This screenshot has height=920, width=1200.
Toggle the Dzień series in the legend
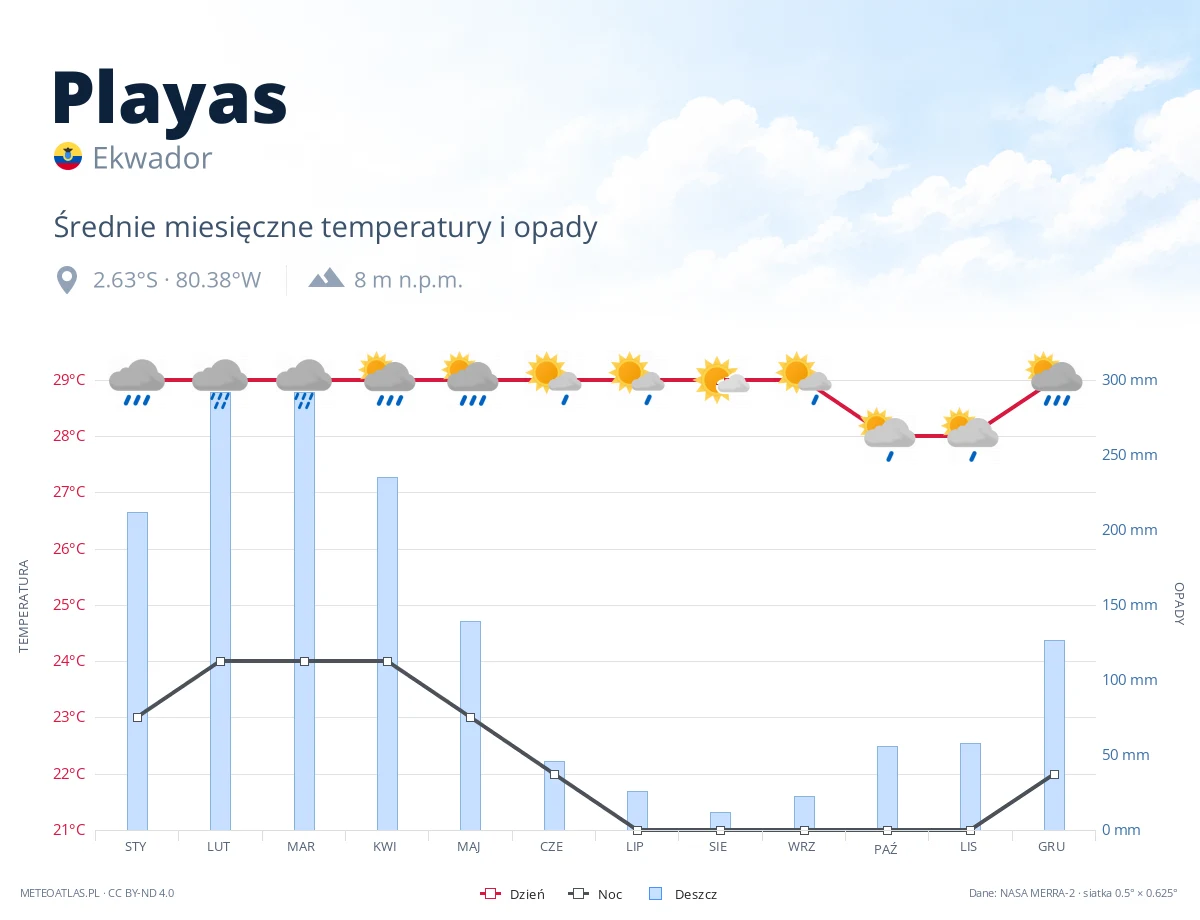coord(513,894)
